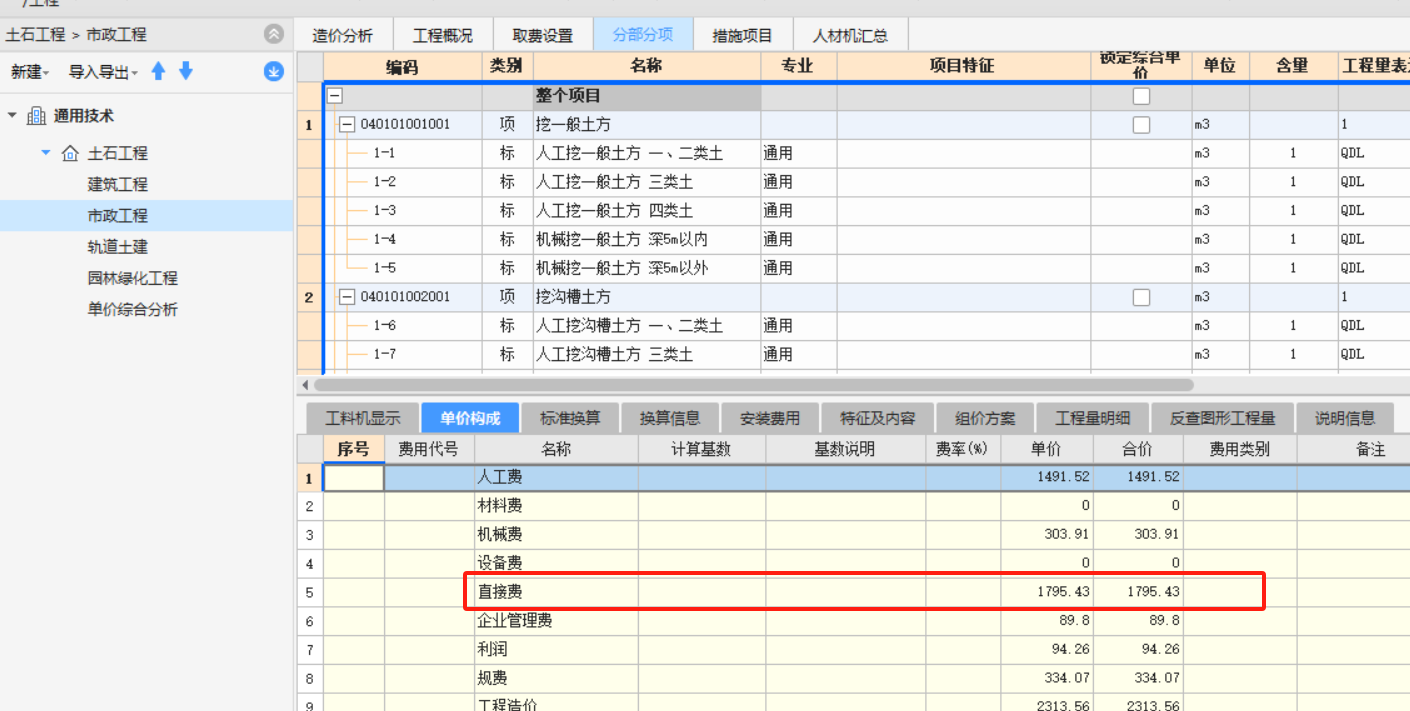Tick the lock price checkbox for 挖沟槽土方
Screen dimensions: 1410x711
[1141, 297]
